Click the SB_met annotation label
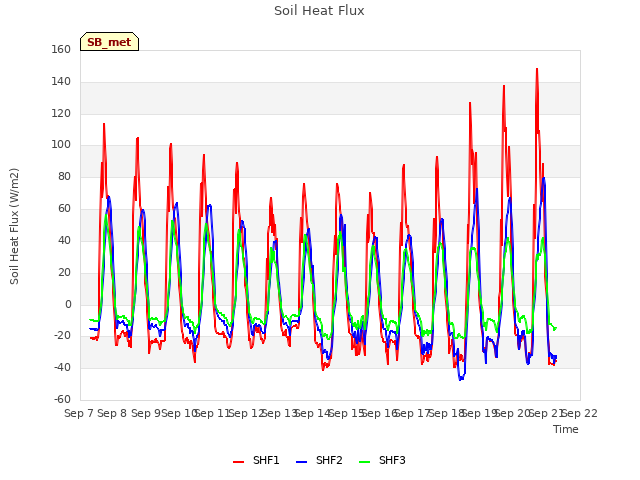This screenshot has height=480, width=640. click(x=109, y=42)
